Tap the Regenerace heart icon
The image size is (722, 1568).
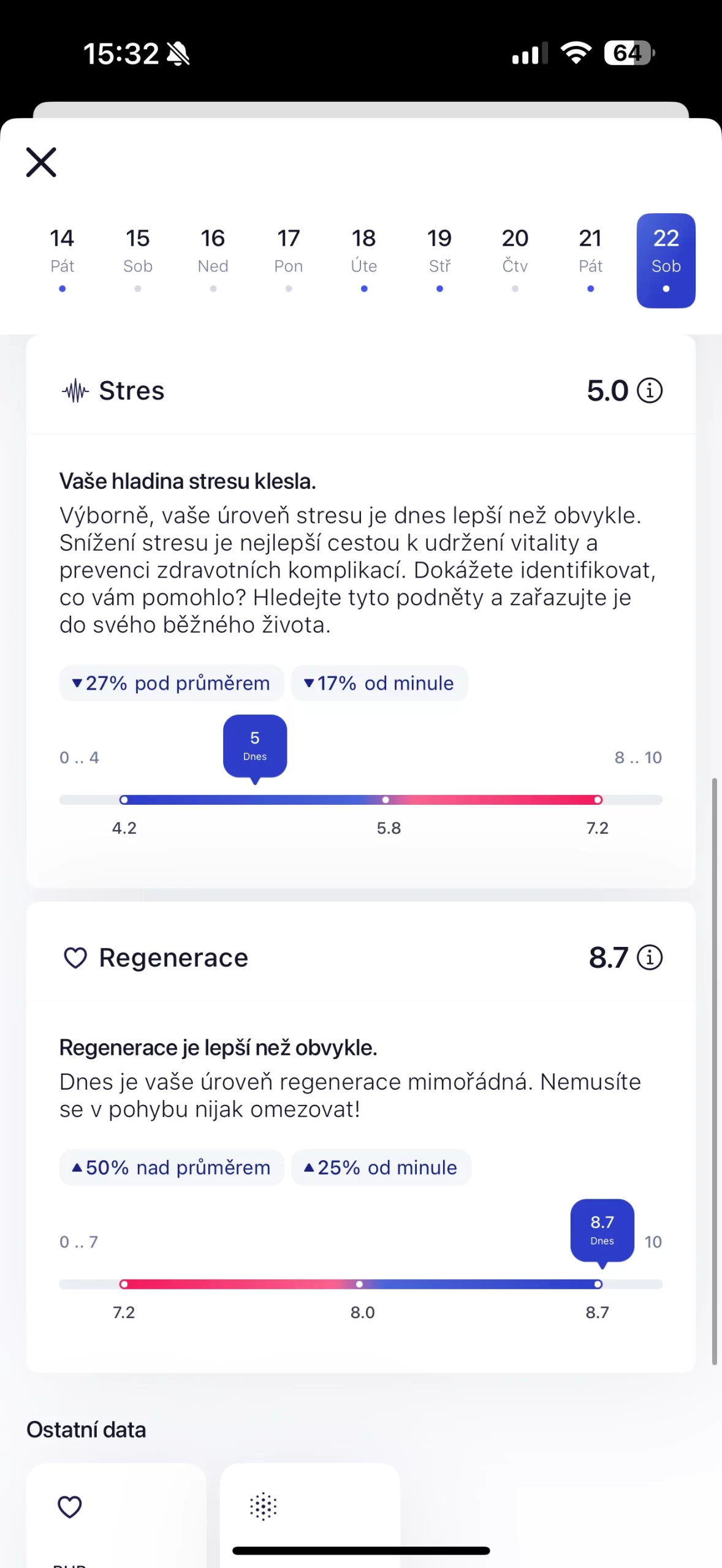[75, 958]
